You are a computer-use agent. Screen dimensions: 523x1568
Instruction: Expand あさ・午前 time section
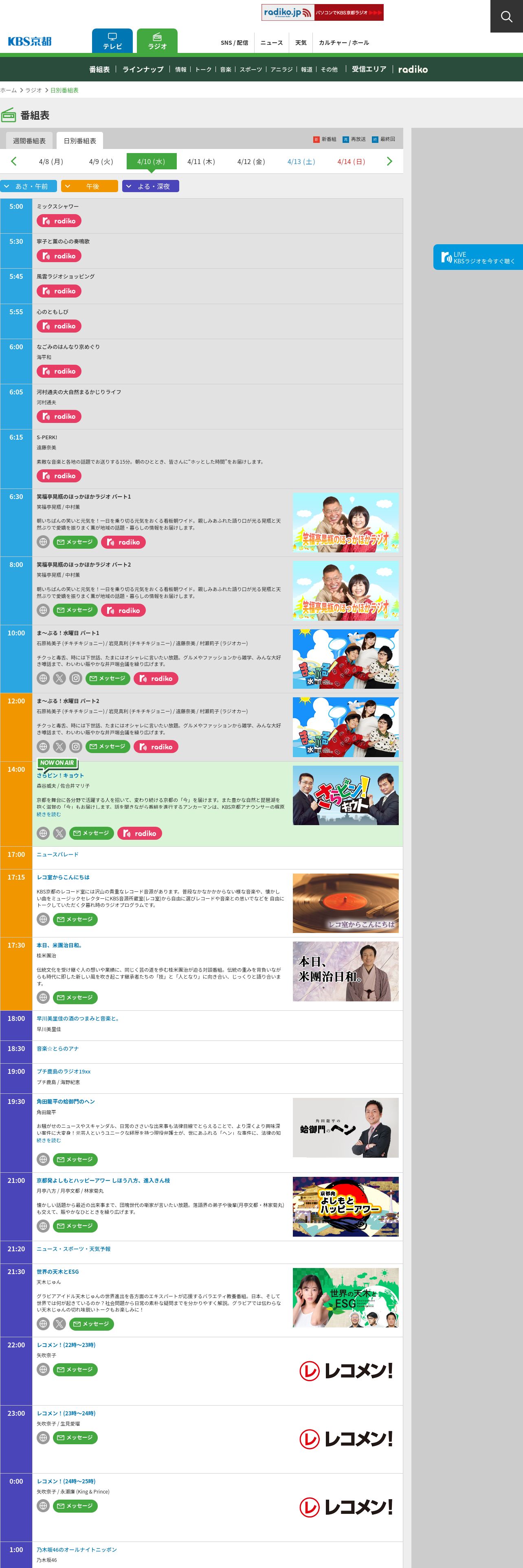[x=29, y=186]
